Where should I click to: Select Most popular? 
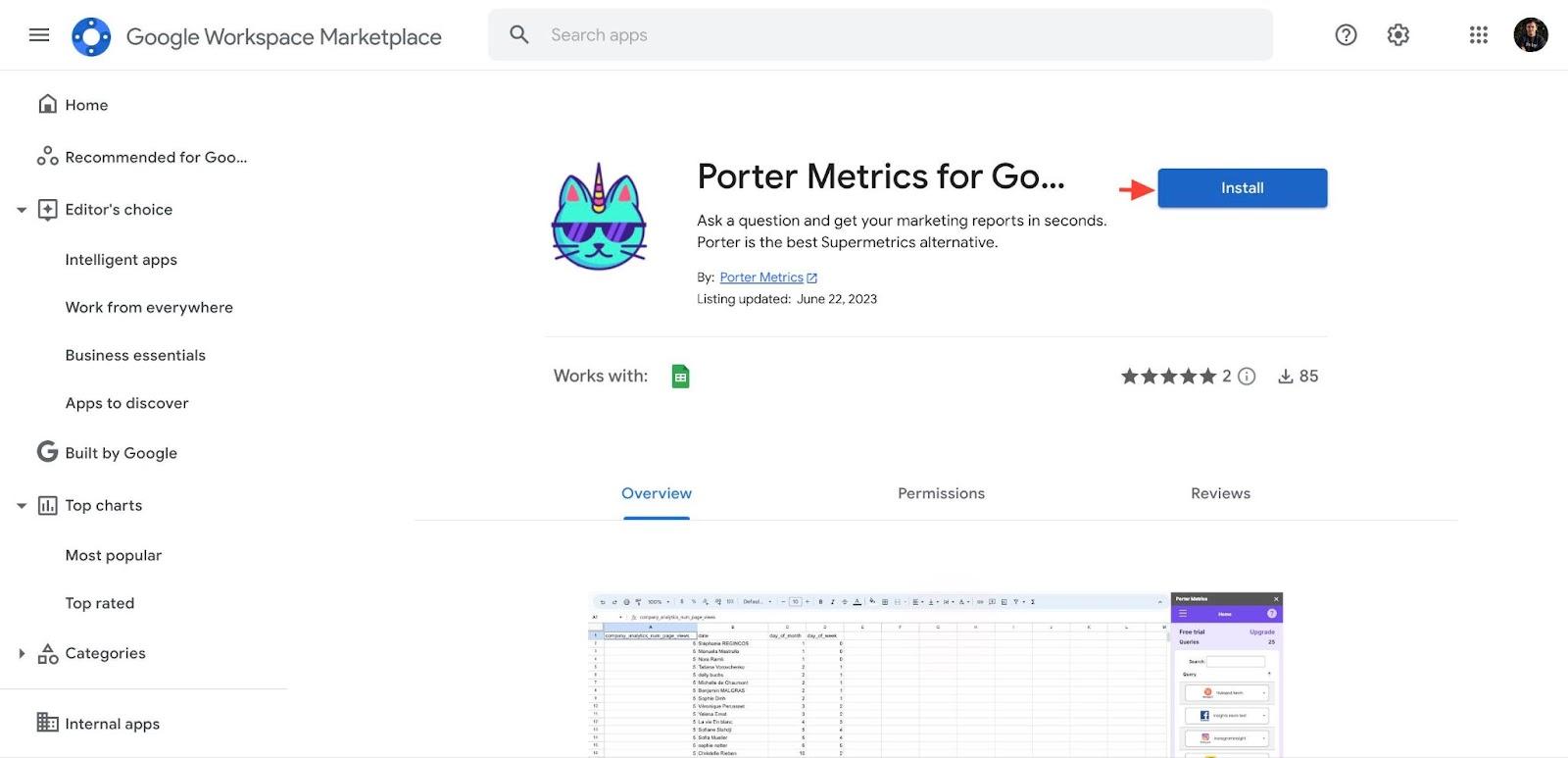pos(114,556)
